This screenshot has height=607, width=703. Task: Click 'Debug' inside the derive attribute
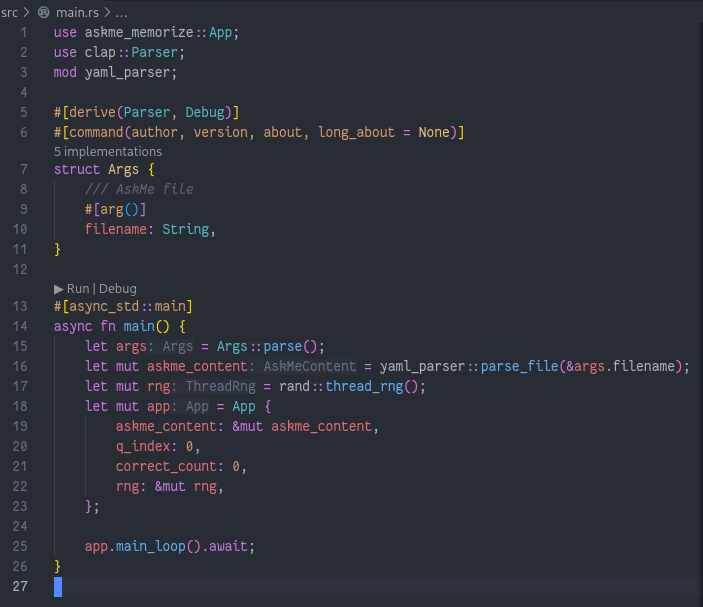point(205,113)
